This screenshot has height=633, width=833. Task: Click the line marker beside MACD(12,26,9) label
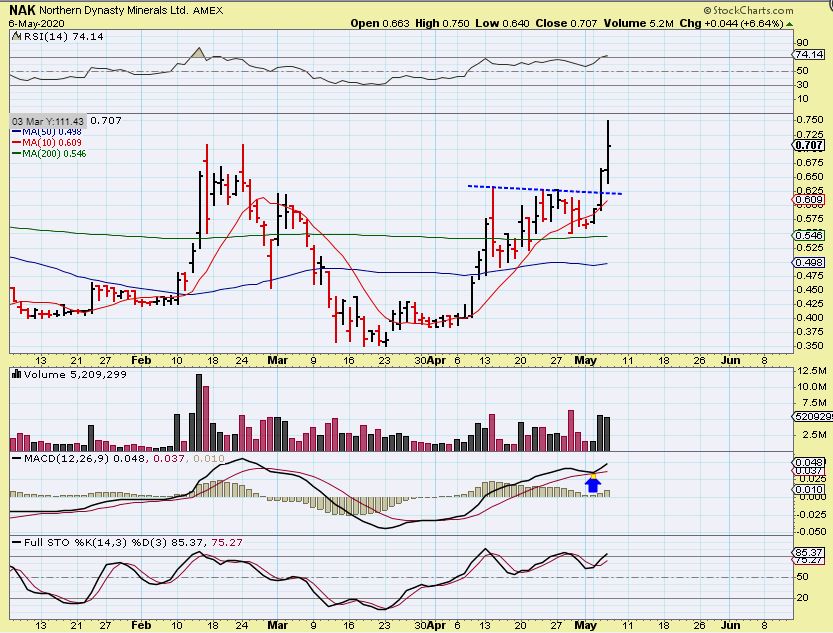tap(16, 458)
